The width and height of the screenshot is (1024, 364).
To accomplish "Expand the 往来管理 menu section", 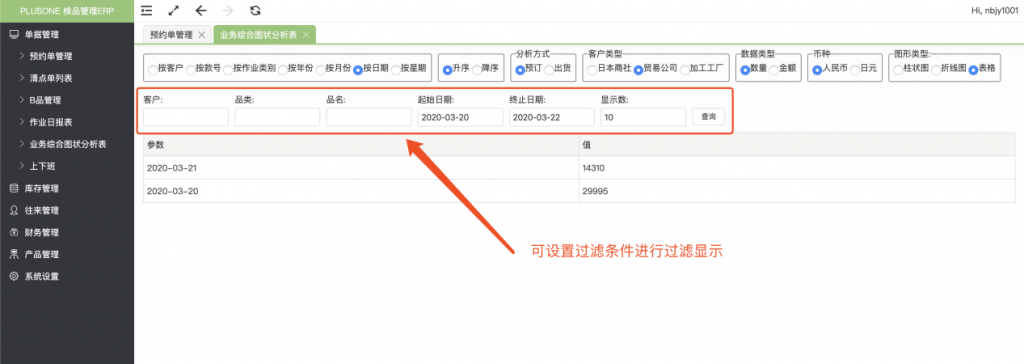I will [42, 210].
